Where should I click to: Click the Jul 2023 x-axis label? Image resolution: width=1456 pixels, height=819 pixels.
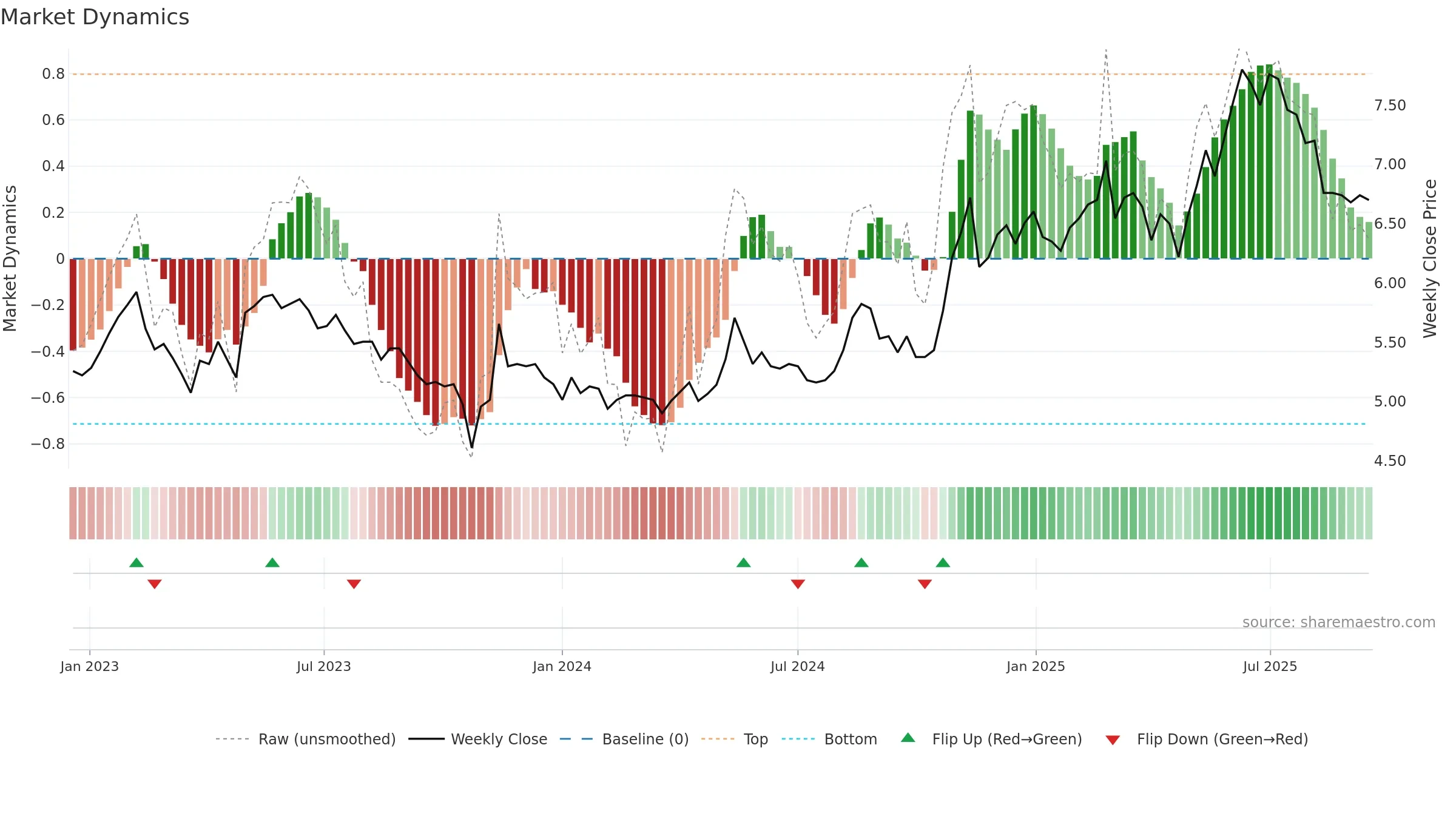pyautogui.click(x=324, y=666)
